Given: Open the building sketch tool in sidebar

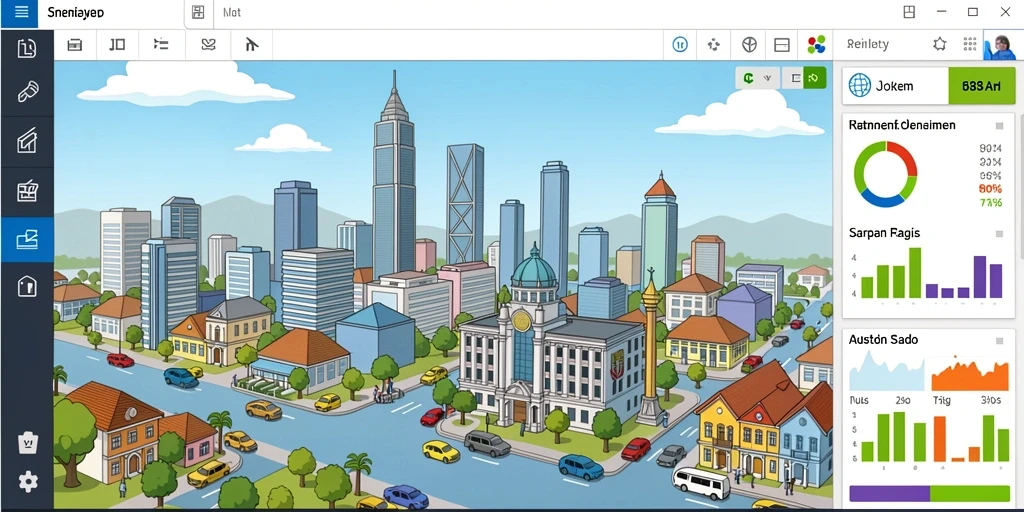Looking at the screenshot, I should click(27, 141).
